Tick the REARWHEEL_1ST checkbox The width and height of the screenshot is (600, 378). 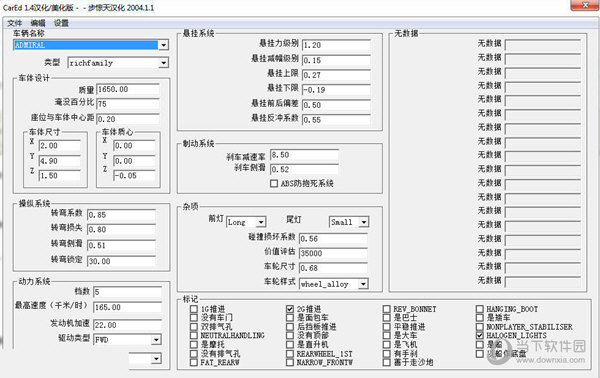coord(290,354)
